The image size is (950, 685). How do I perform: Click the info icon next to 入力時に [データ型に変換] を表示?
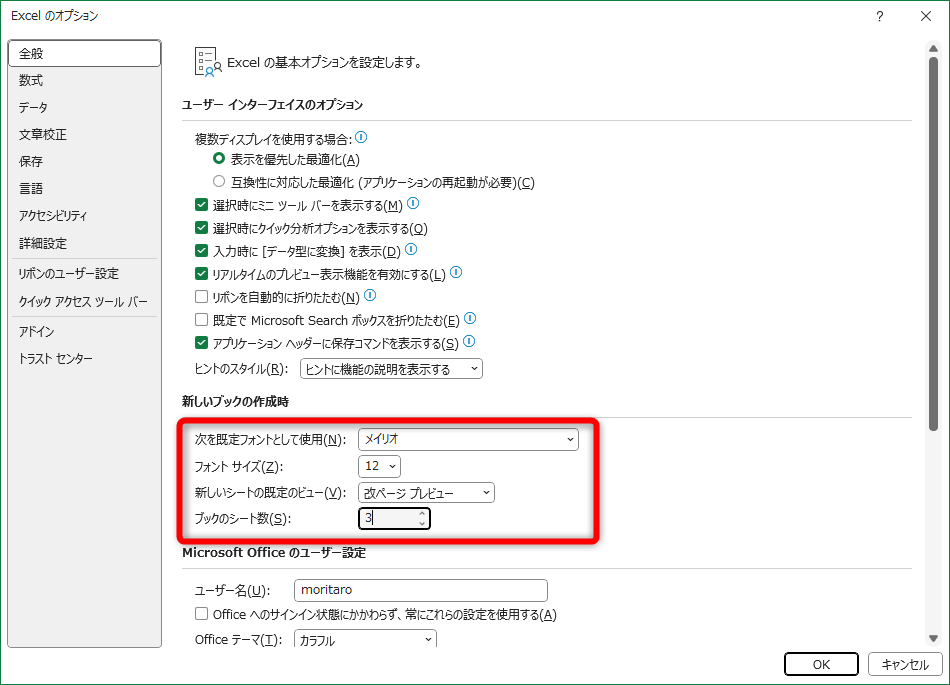[x=411, y=249]
